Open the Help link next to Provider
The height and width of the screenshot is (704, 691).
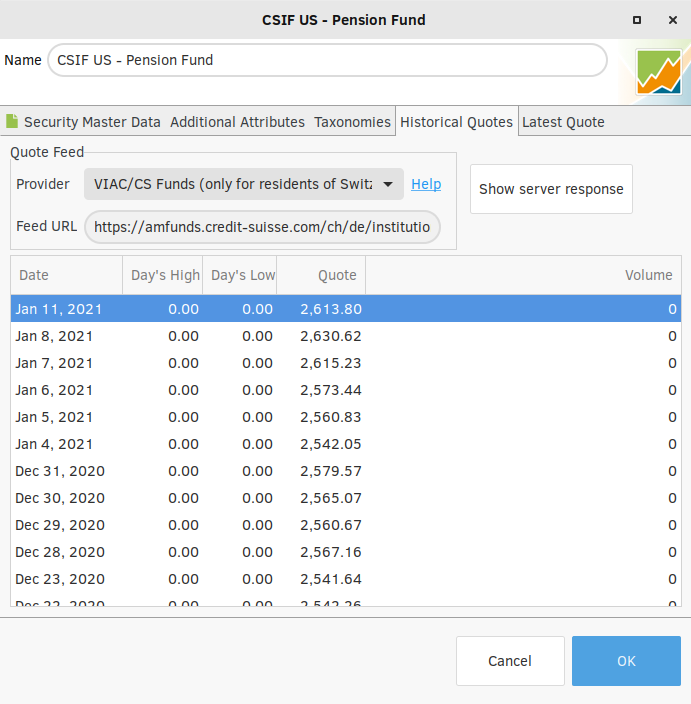tap(426, 184)
